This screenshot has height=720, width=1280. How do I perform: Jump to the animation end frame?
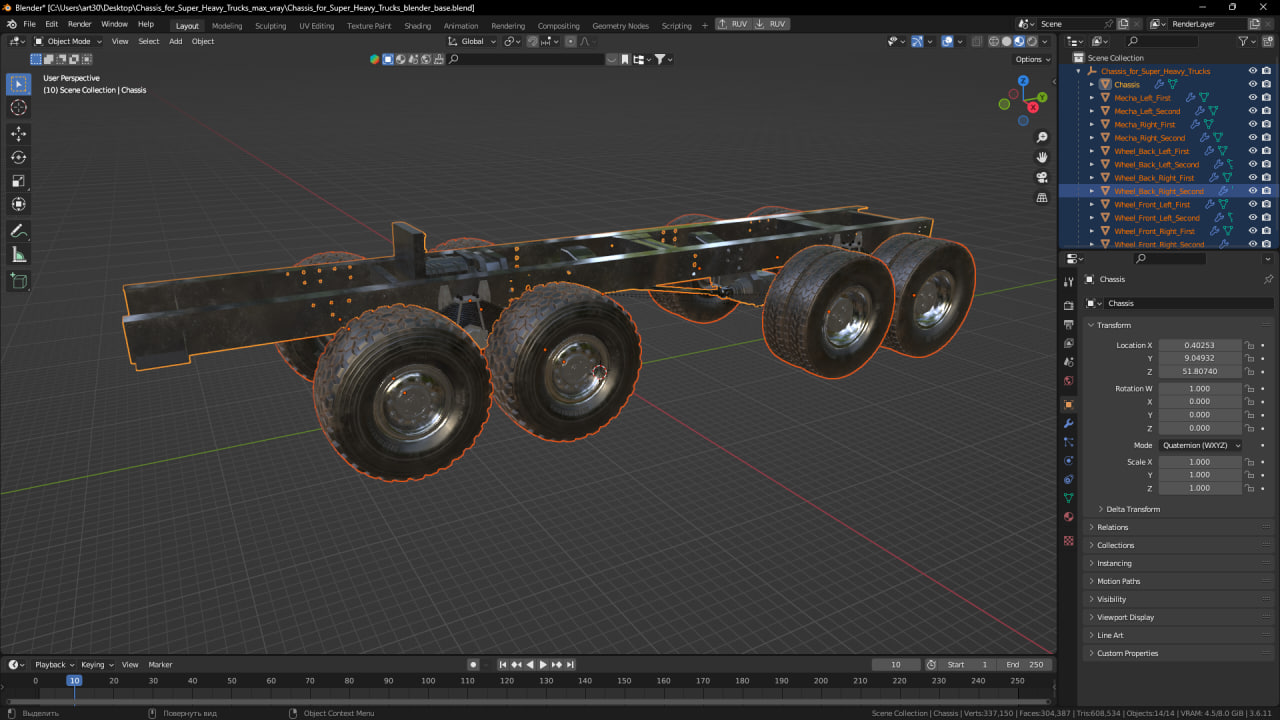coord(569,664)
